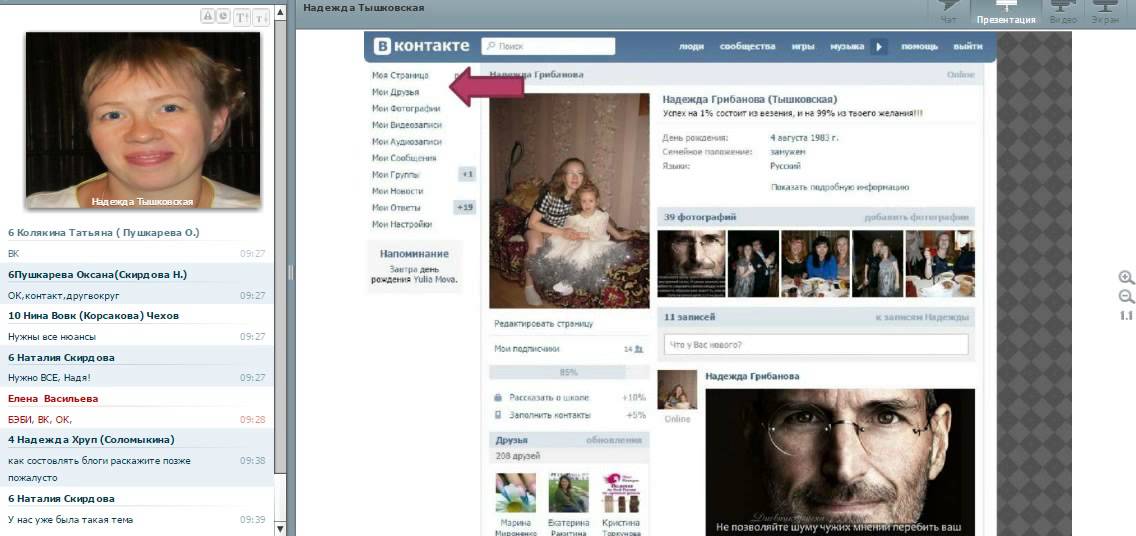Open Мои Друзья in the sidebar
Image resolution: width=1136 pixels, height=536 pixels.
click(396, 92)
